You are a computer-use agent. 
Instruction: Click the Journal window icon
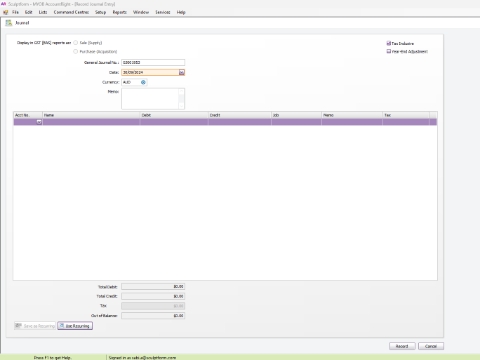click(x=9, y=23)
